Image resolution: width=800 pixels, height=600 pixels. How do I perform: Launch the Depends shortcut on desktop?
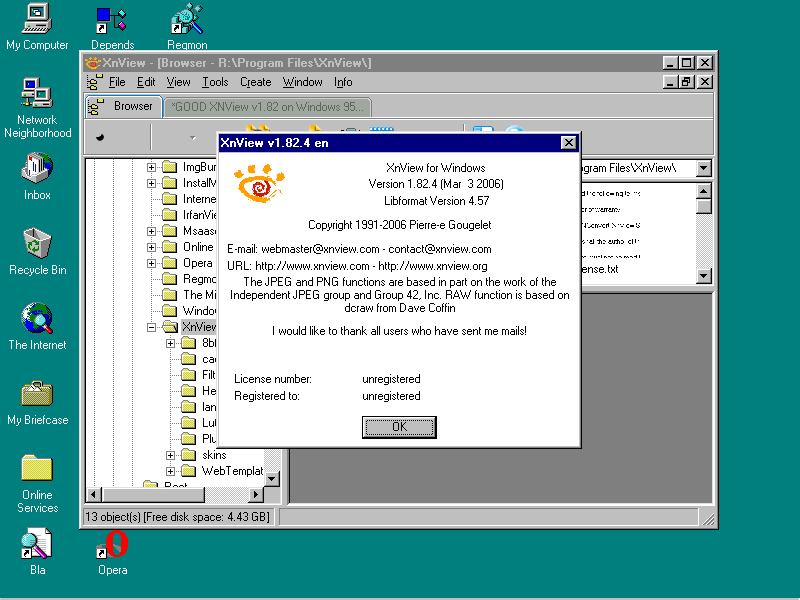pos(112,27)
